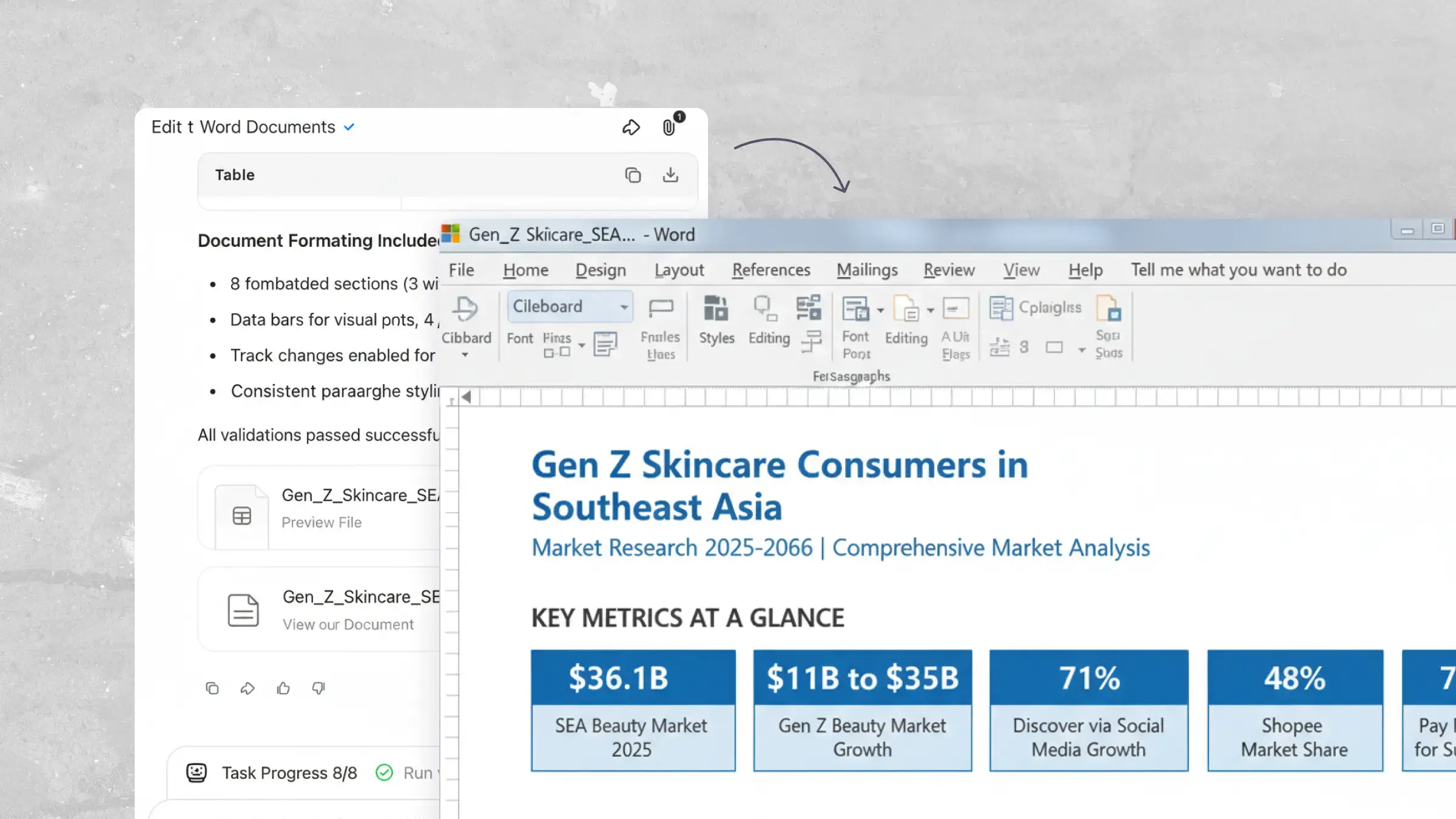Click the Sgɪɪ Sɒɑs ribbon icon

click(x=1109, y=308)
